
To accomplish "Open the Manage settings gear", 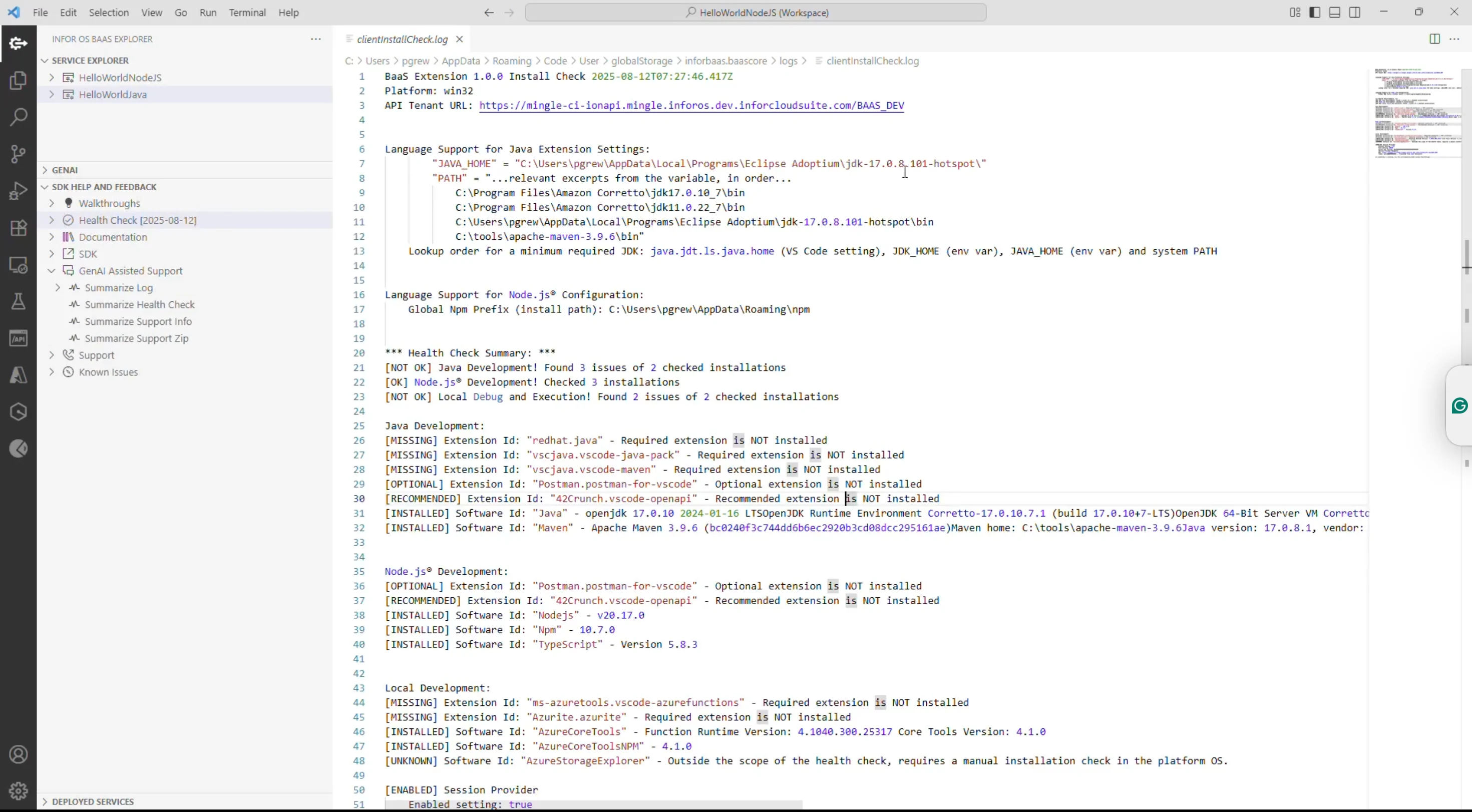I will (x=19, y=791).
